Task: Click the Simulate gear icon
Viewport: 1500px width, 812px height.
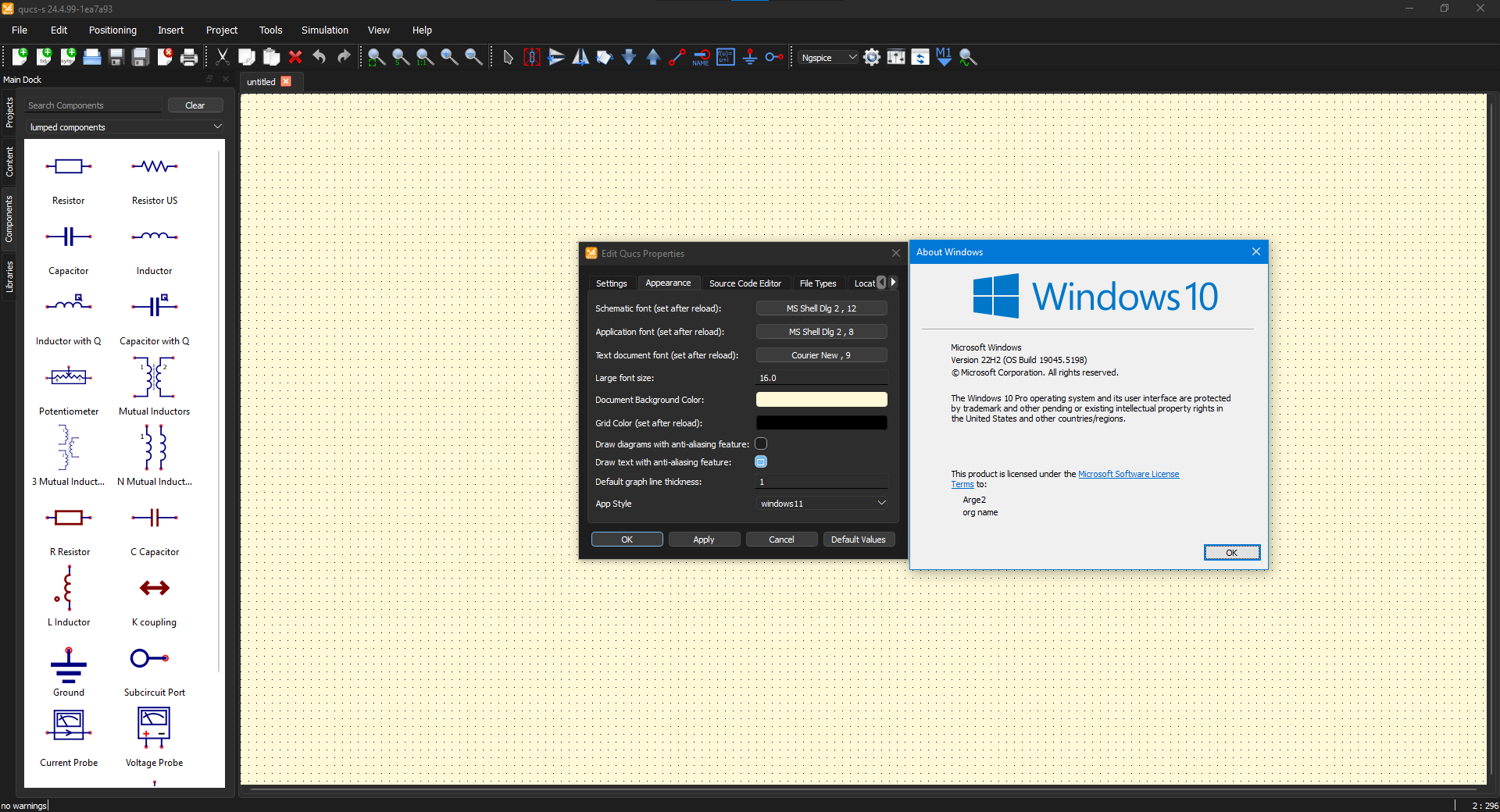Action: 872,57
